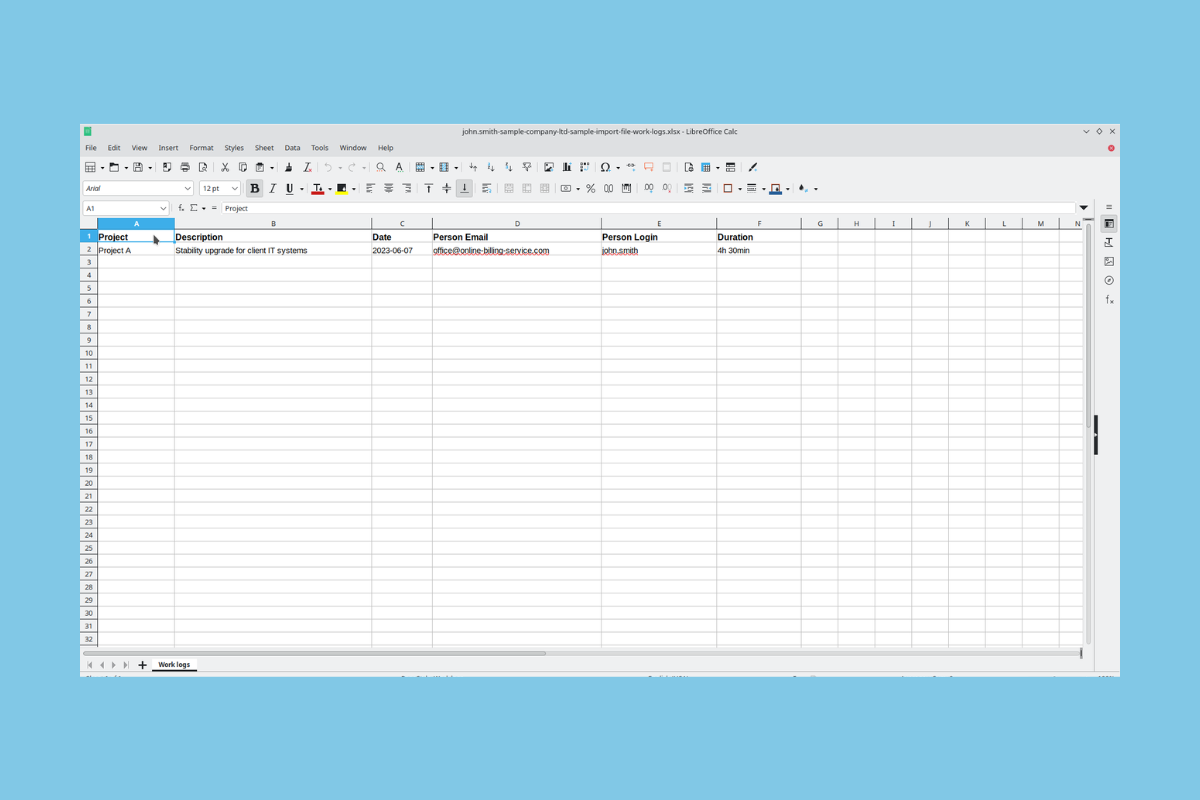Open Find and Replace magnifier icon
Screen dimensions: 1200x800
coord(381,167)
